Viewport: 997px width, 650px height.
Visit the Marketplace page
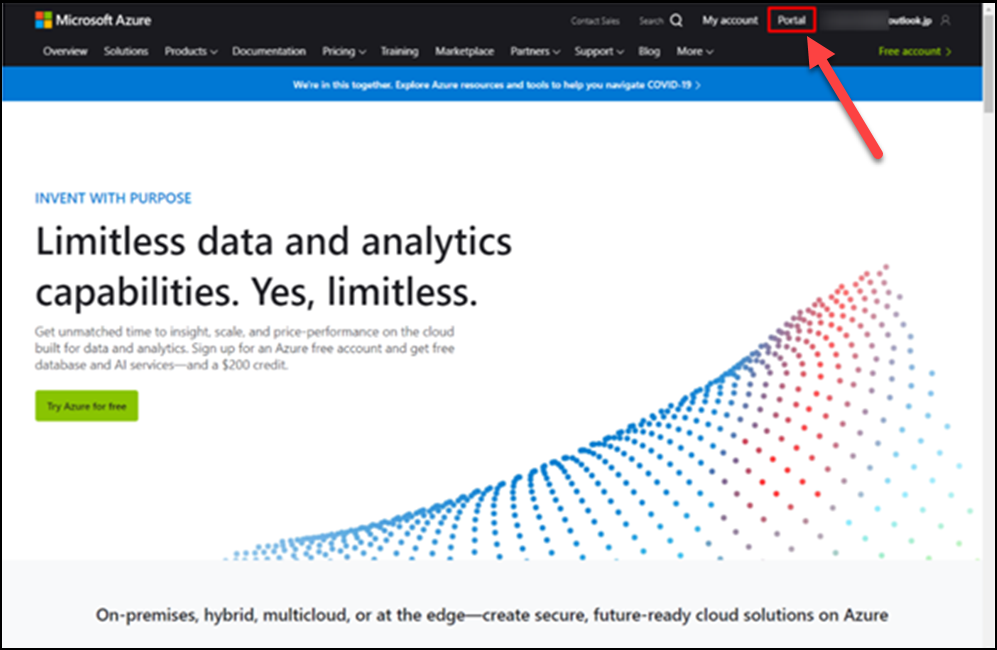point(464,52)
